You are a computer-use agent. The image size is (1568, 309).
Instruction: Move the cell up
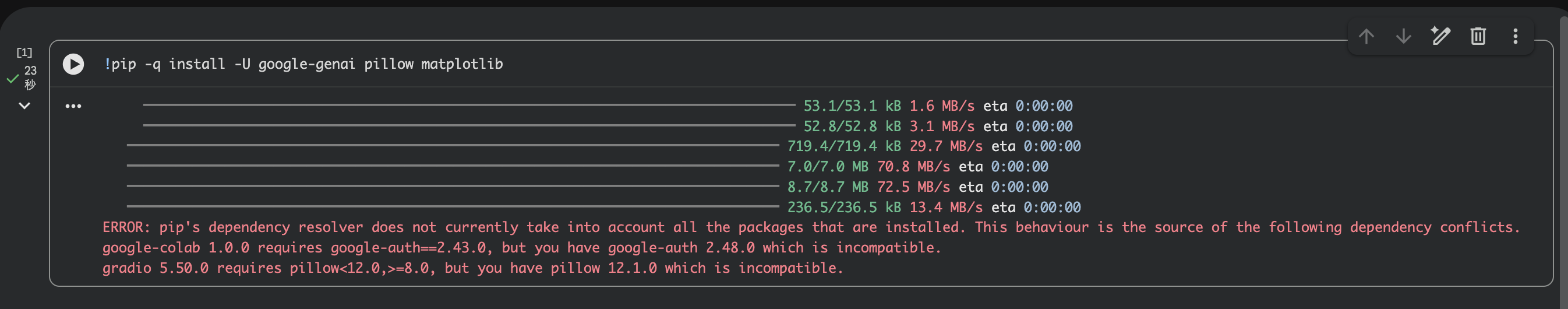pyautogui.click(x=1366, y=37)
